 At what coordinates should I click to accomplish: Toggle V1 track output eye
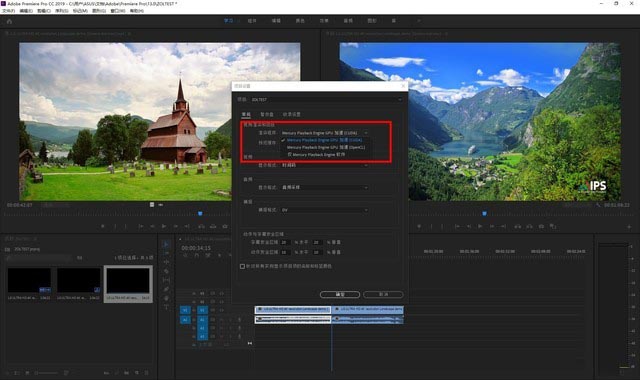(222, 310)
